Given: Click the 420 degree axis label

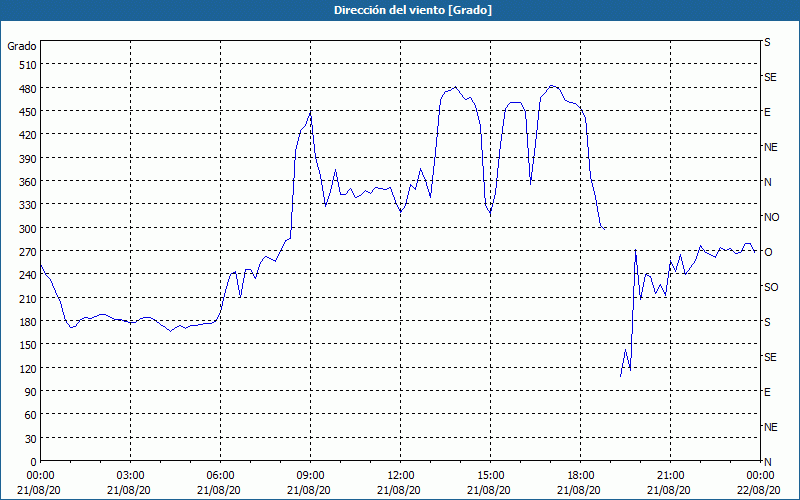Looking at the screenshot, I should pyautogui.click(x=28, y=135).
